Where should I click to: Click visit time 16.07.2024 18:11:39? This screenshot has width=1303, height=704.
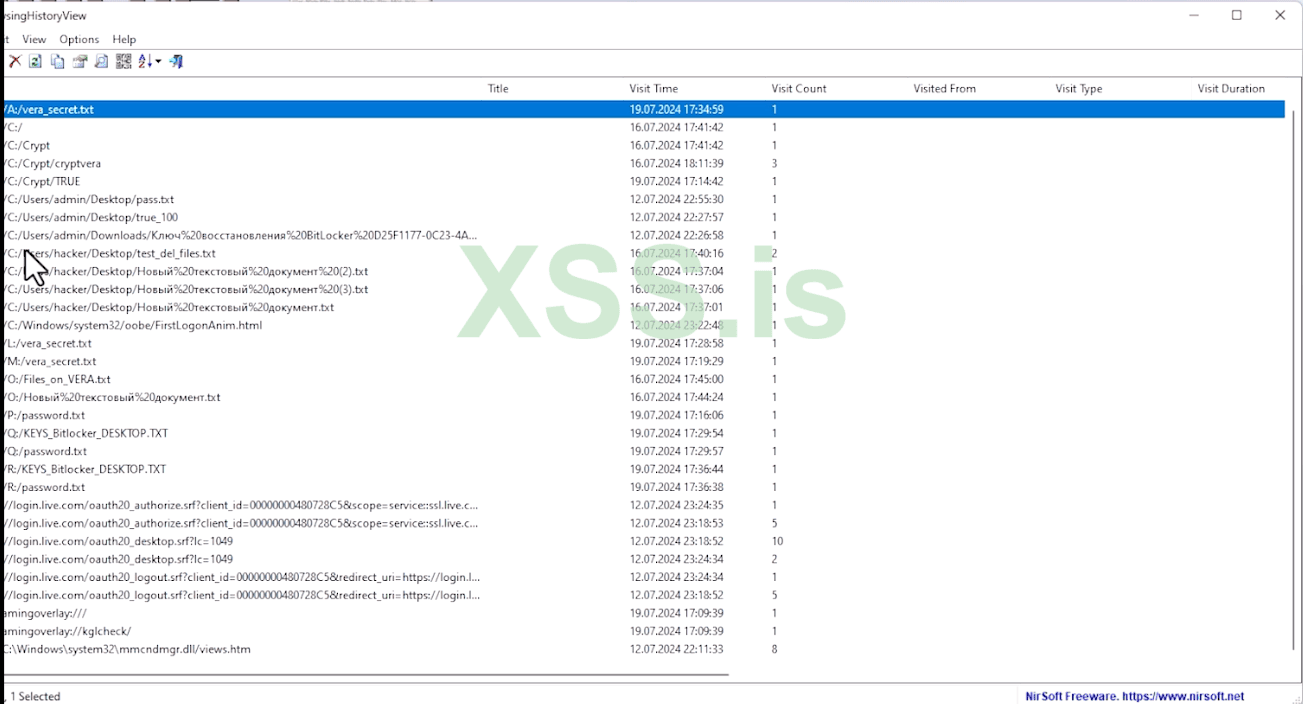pyautogui.click(x=676, y=163)
